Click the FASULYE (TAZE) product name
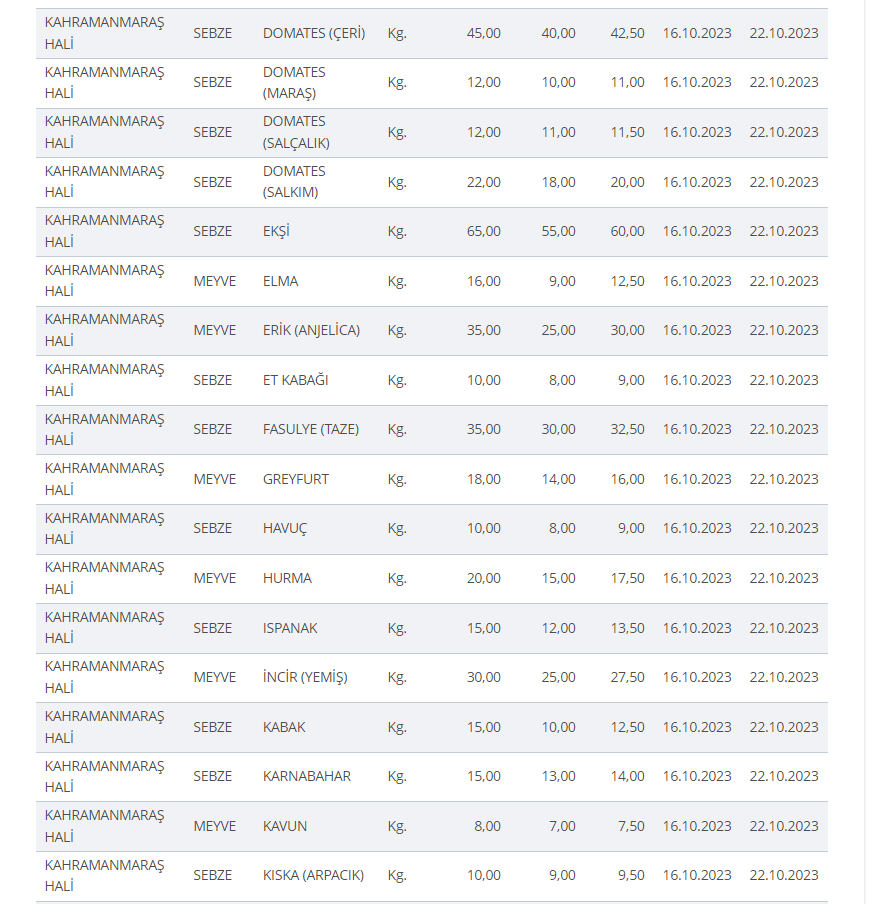This screenshot has width=872, height=904. (x=310, y=429)
